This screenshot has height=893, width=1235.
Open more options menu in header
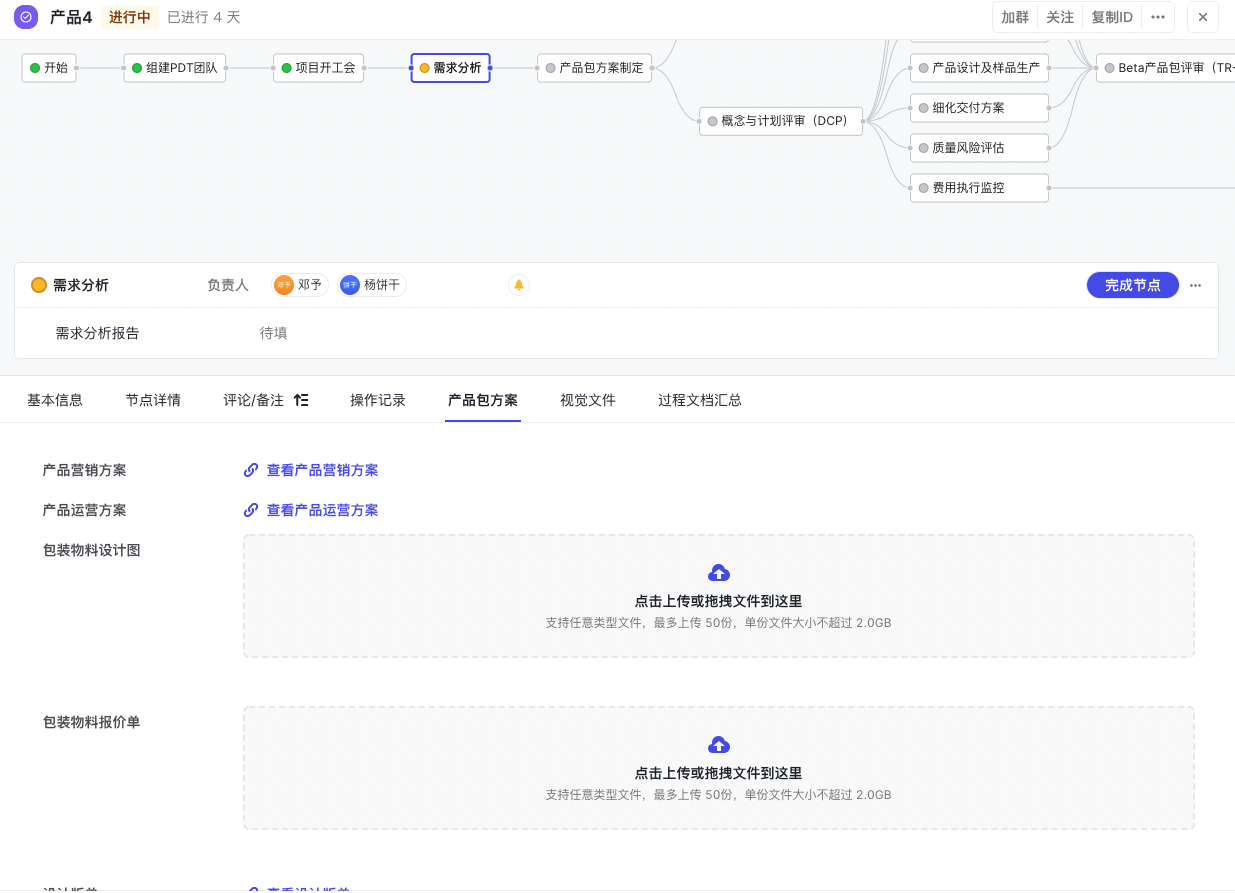click(x=1157, y=17)
